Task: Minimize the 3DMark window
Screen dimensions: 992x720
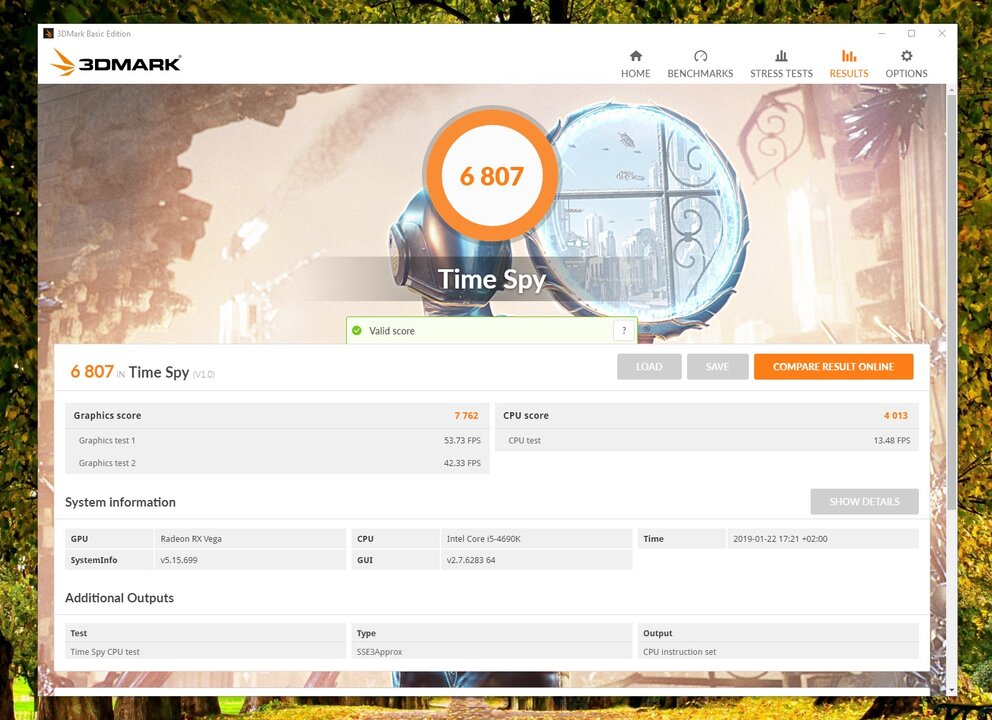Action: point(881,34)
